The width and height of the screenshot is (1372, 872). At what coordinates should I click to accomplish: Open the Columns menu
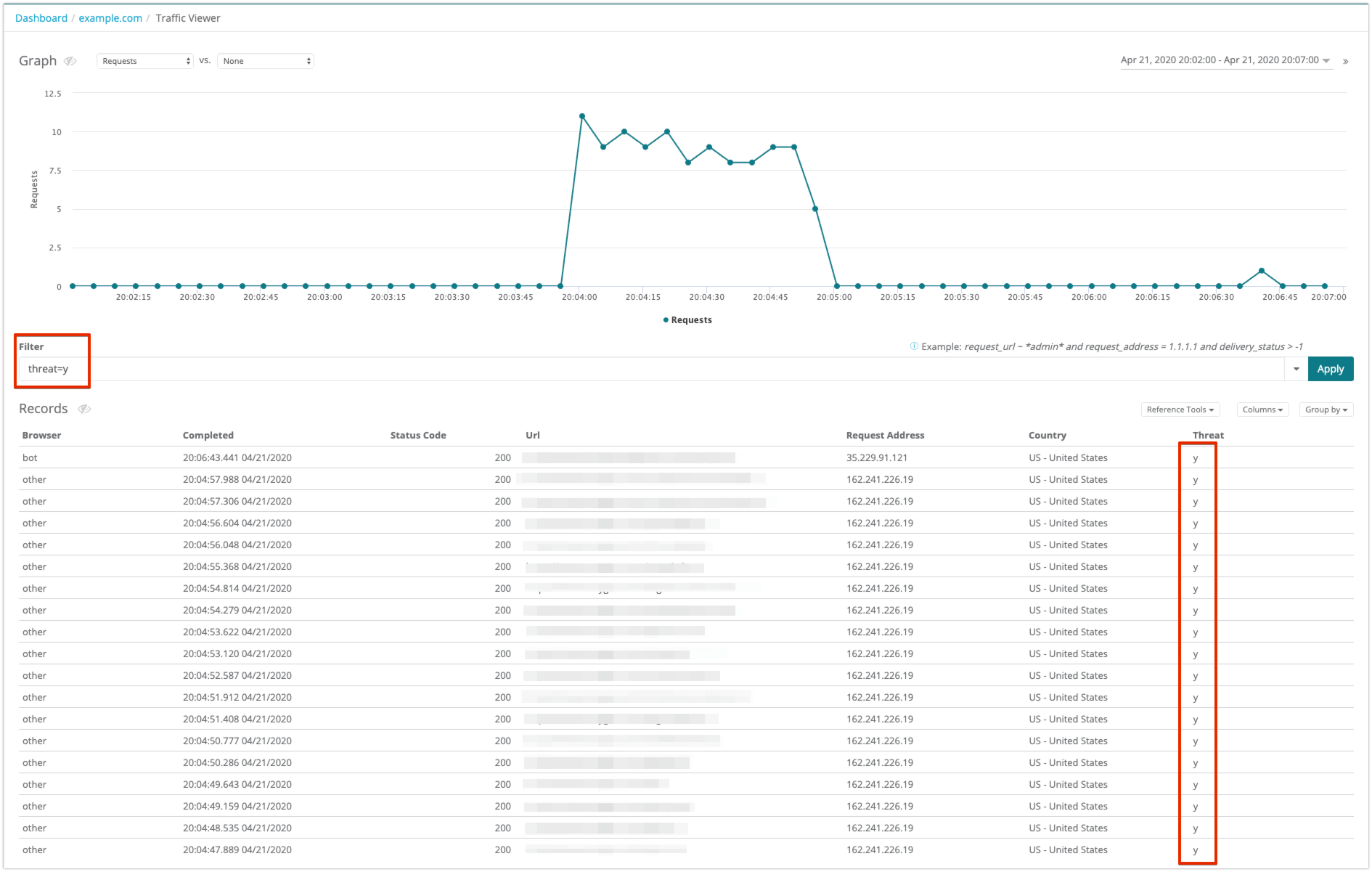click(1262, 409)
